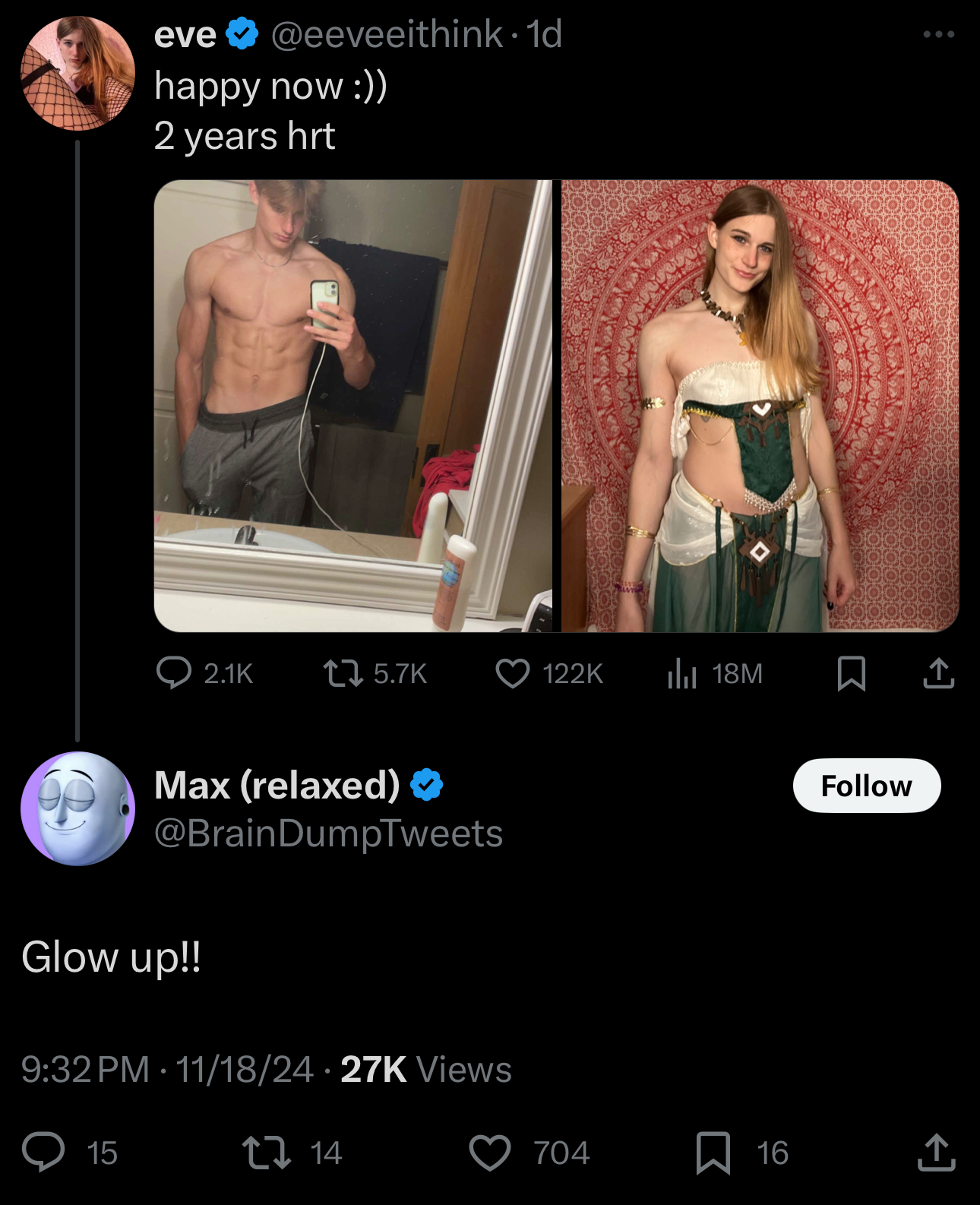
Task: Repost eve's post with 5.7K reposts
Action: coord(343,673)
